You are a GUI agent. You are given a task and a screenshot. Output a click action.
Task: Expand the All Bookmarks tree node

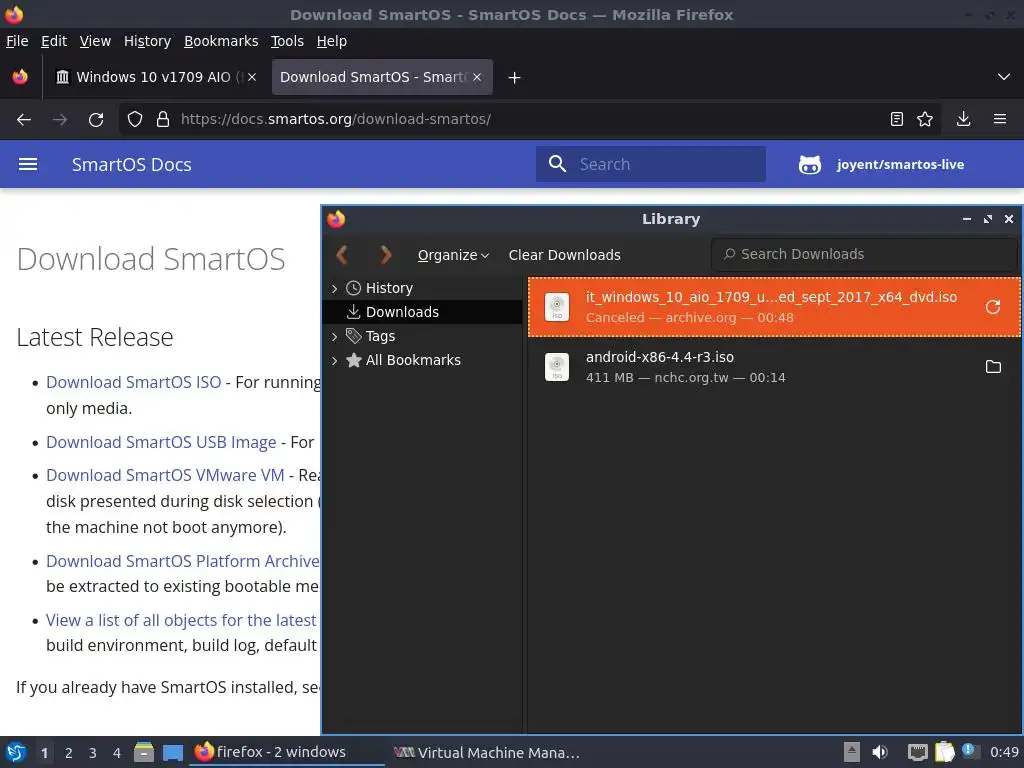[334, 360]
